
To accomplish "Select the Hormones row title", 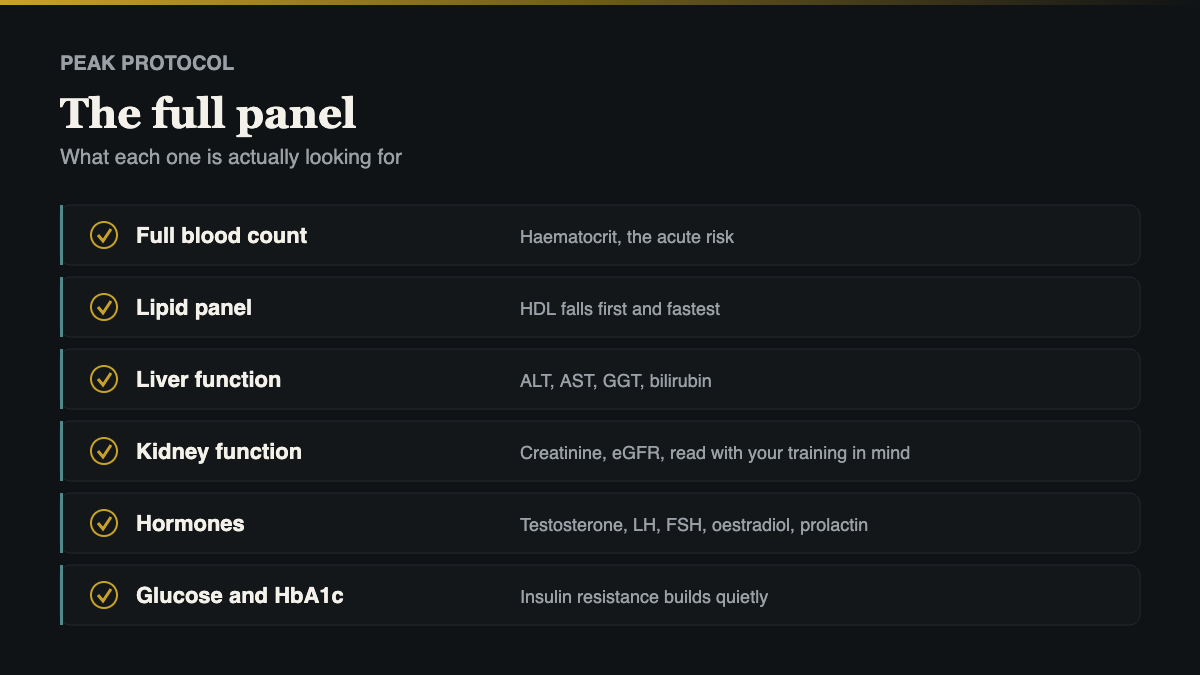I will 190,524.
